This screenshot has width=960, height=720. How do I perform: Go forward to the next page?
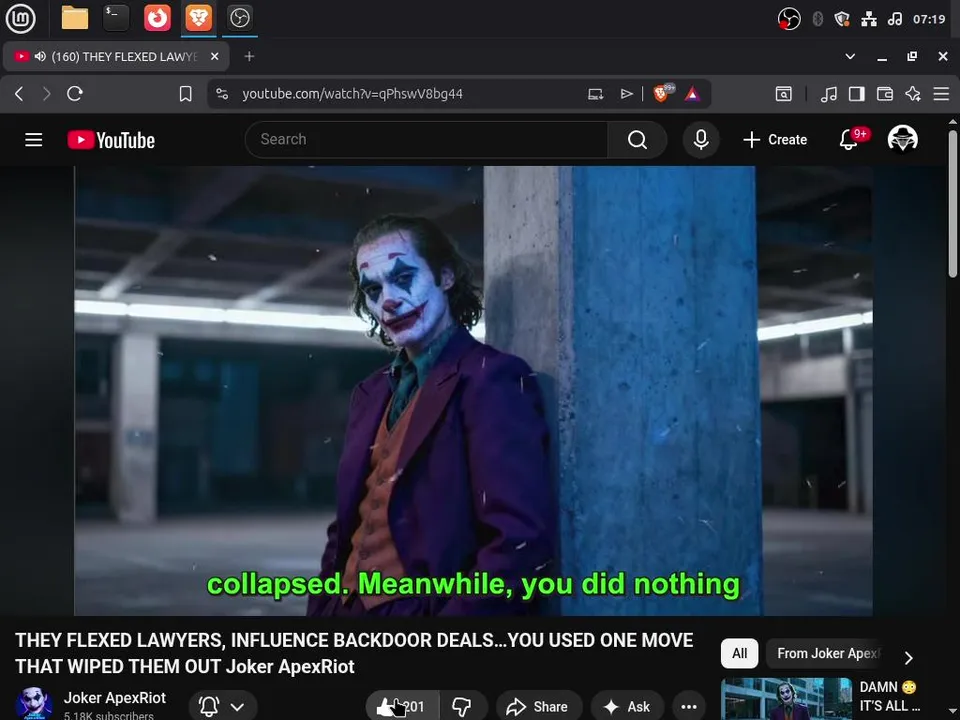[x=47, y=94]
